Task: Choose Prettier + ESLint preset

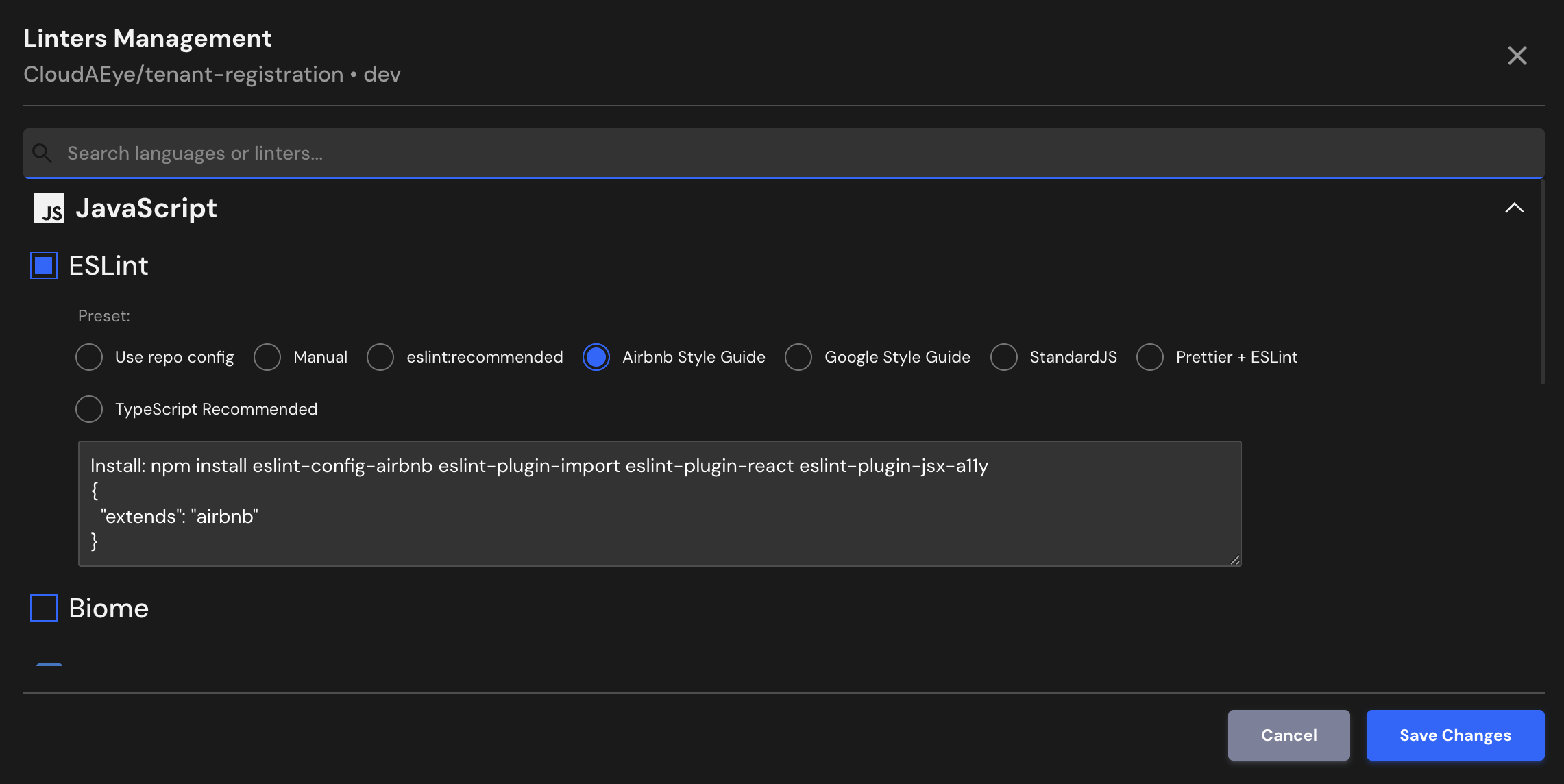Action: 1150,357
